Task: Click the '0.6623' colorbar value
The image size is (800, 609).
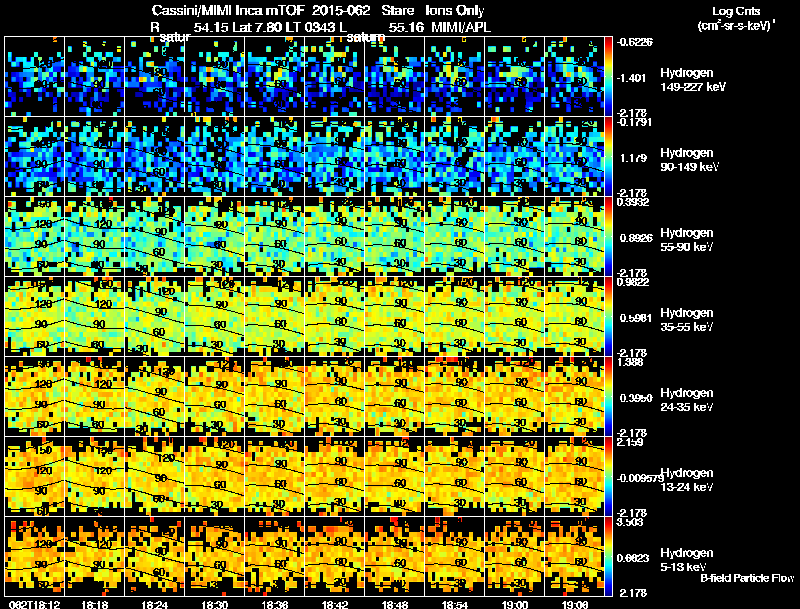Action: pos(633,559)
